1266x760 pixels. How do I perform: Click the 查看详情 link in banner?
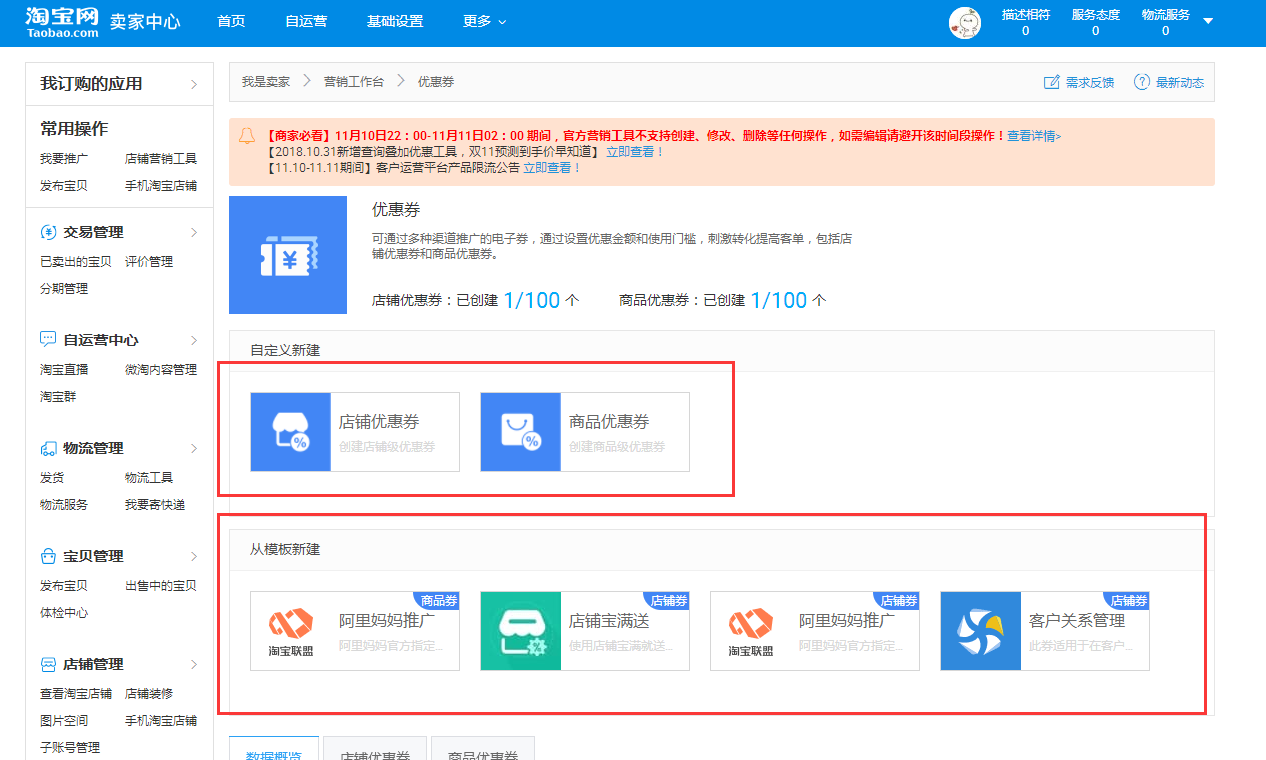coord(1034,136)
